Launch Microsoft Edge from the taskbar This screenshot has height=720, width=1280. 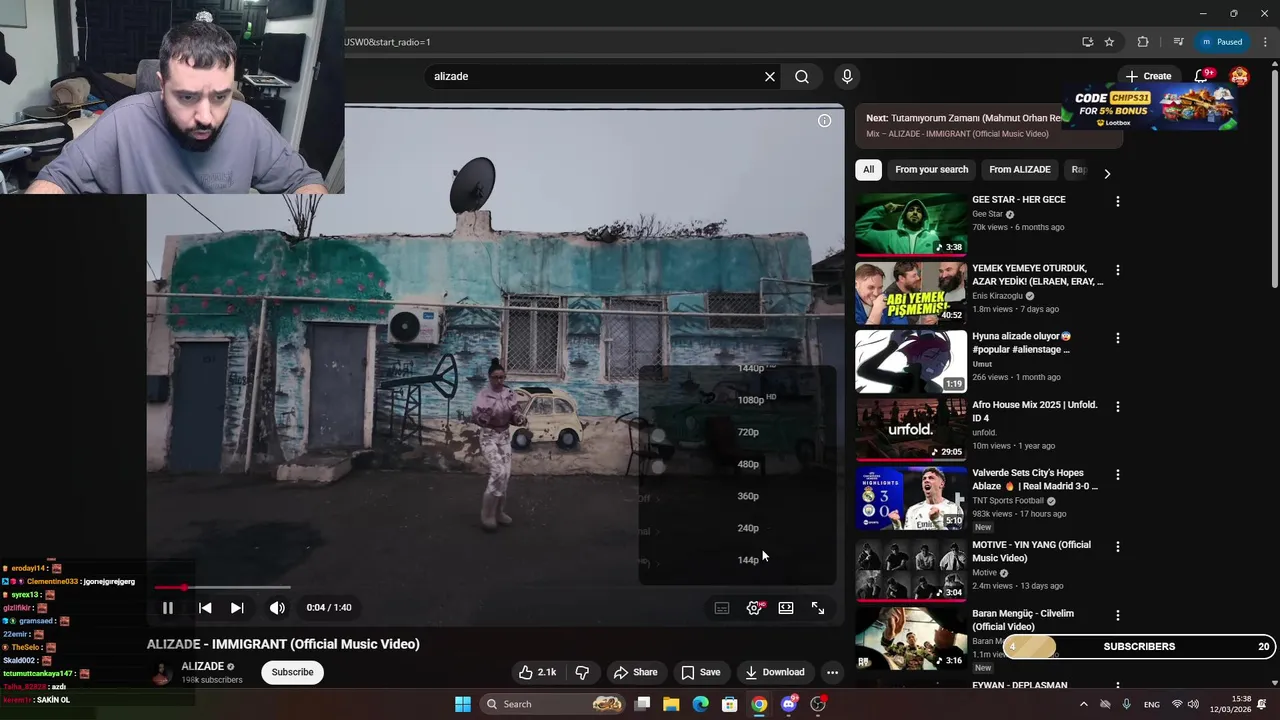[x=701, y=704]
